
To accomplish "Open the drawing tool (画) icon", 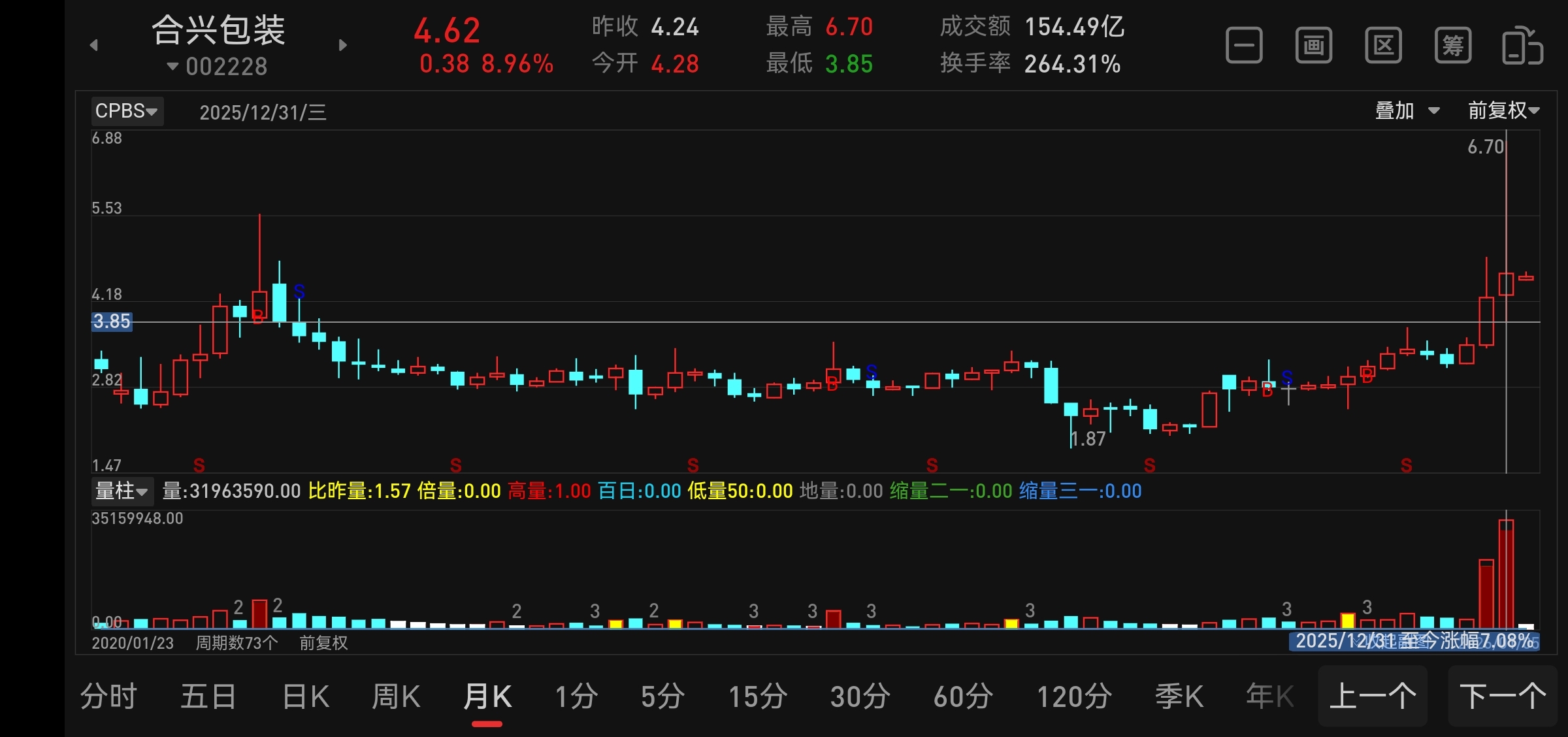I will point(1314,46).
